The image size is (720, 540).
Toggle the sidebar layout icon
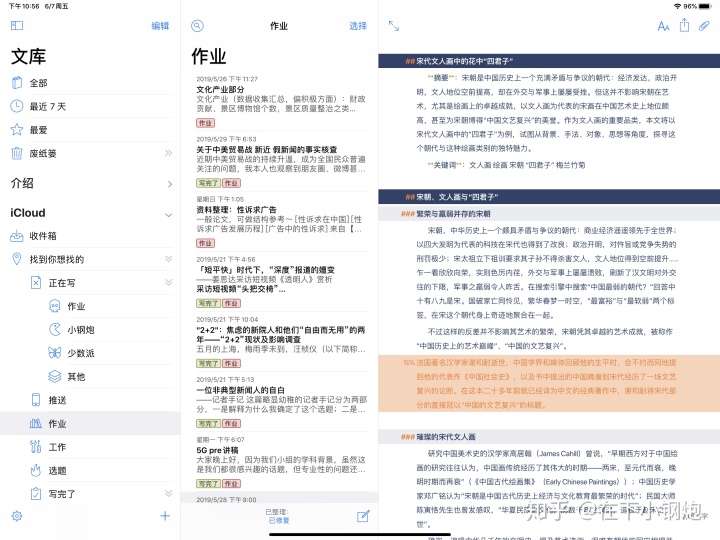tap(17, 25)
